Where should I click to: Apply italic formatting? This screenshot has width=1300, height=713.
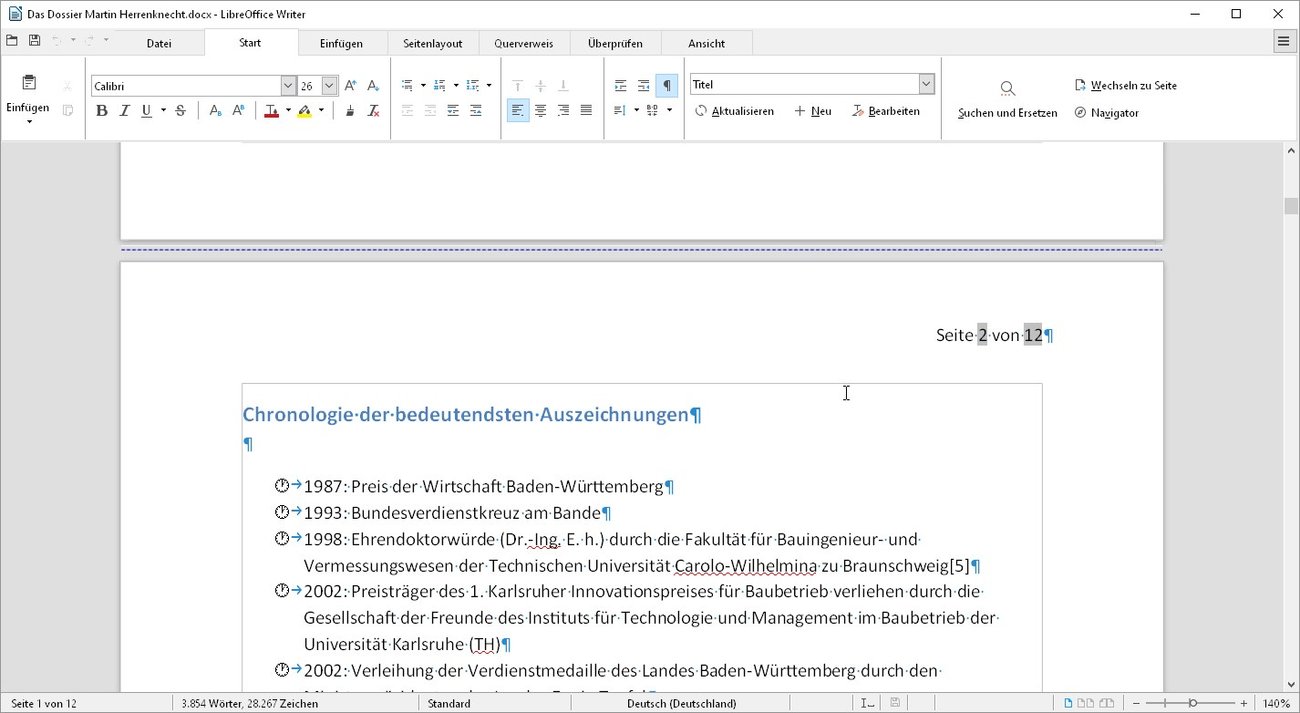pyautogui.click(x=124, y=110)
